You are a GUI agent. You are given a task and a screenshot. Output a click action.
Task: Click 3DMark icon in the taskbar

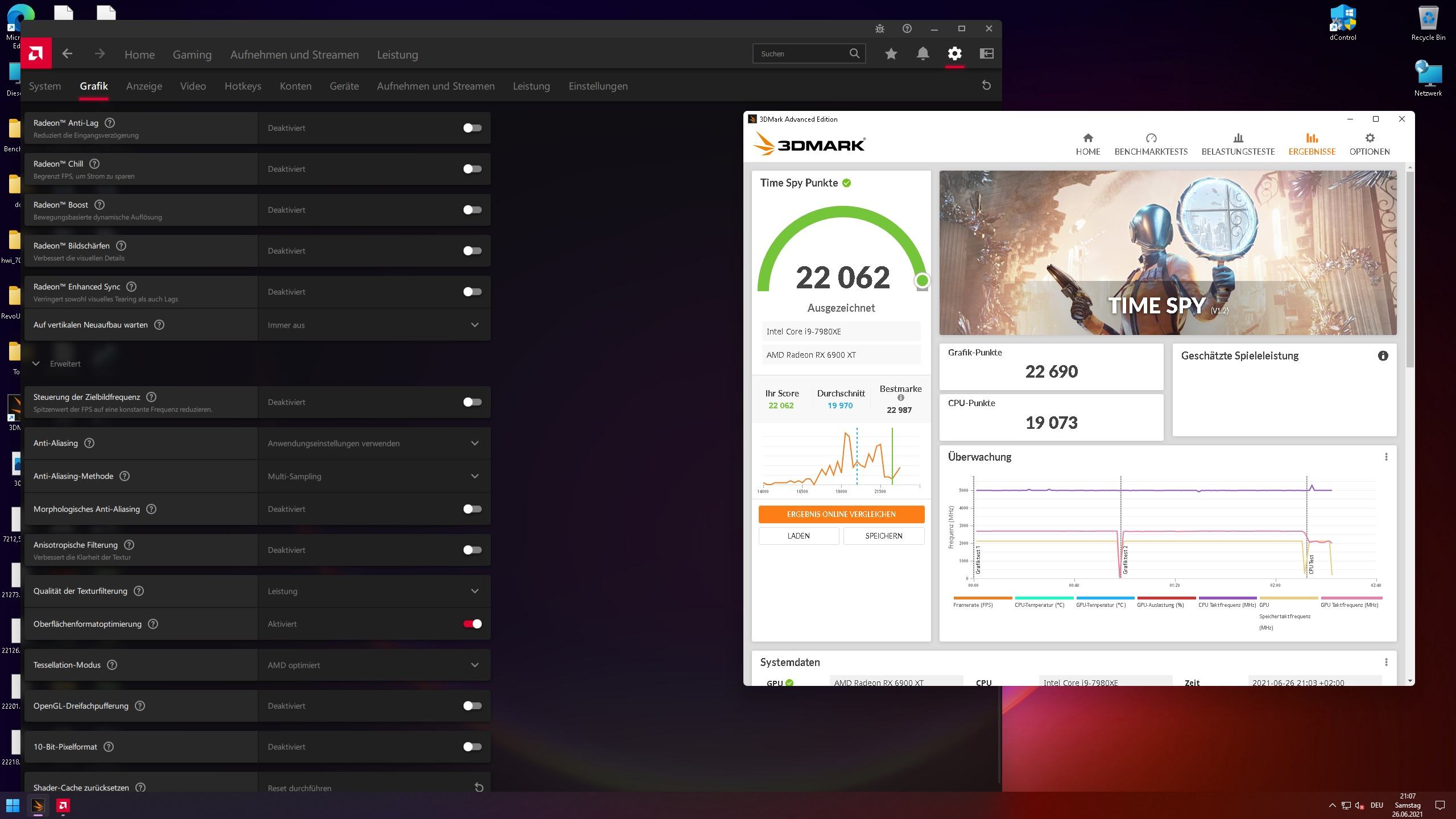pos(38,805)
